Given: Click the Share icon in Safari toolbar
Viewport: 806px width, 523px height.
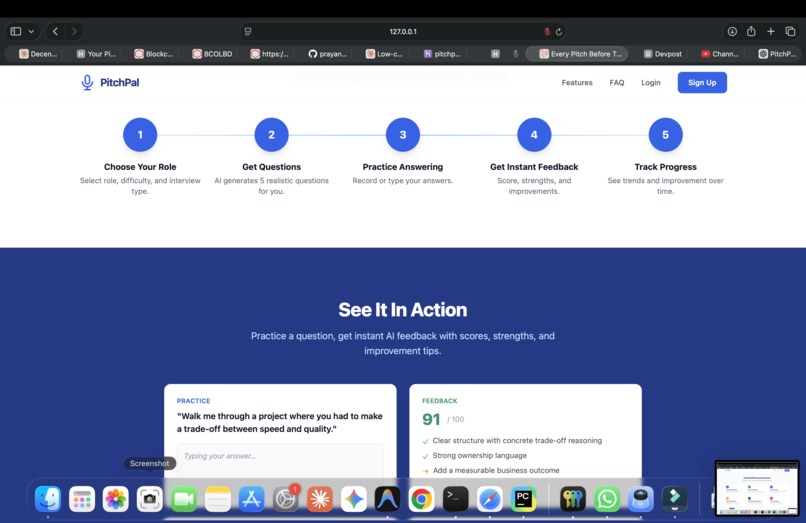Looking at the screenshot, I should pos(751,31).
